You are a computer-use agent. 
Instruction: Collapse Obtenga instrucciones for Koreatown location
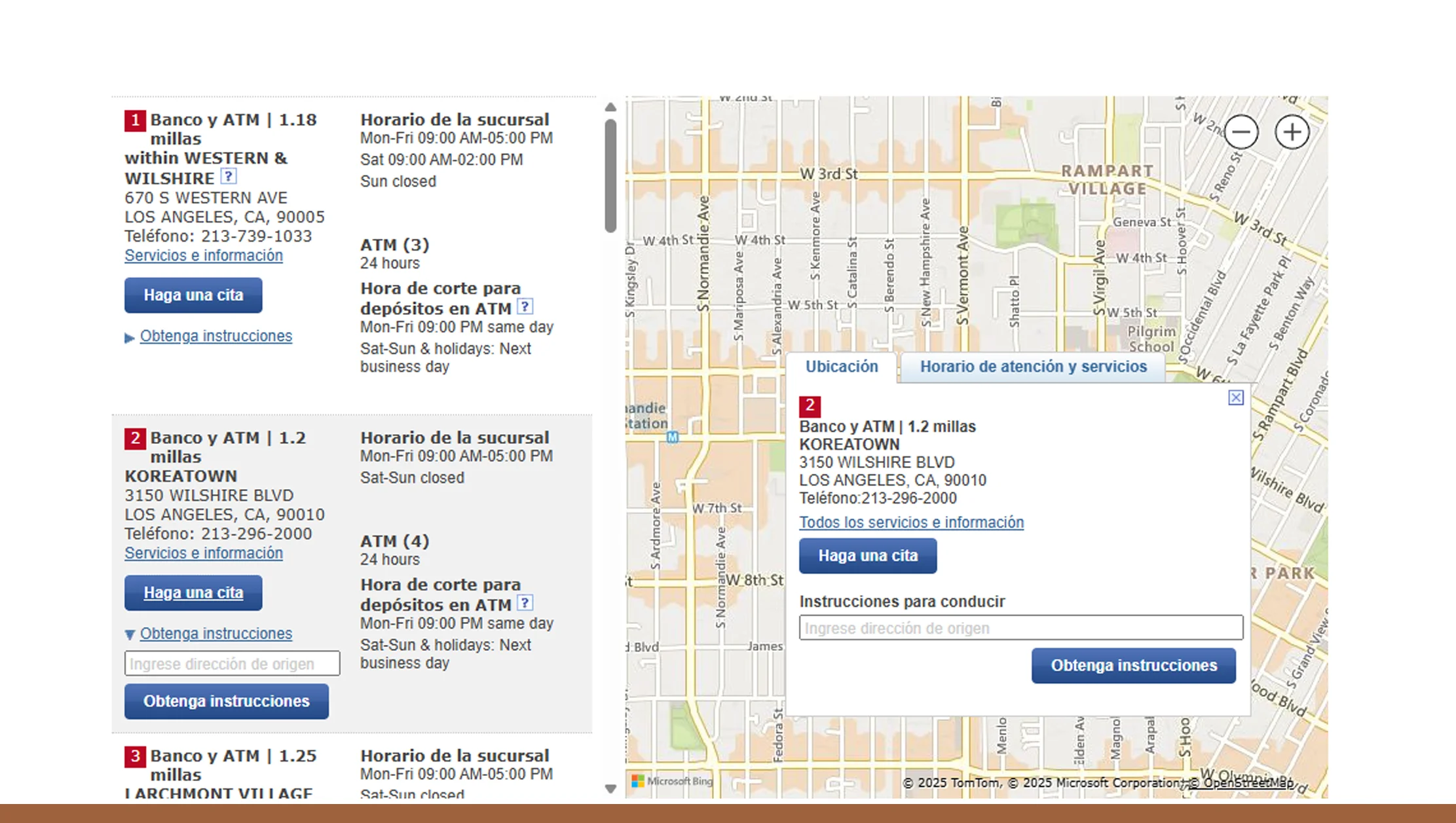[x=215, y=634]
